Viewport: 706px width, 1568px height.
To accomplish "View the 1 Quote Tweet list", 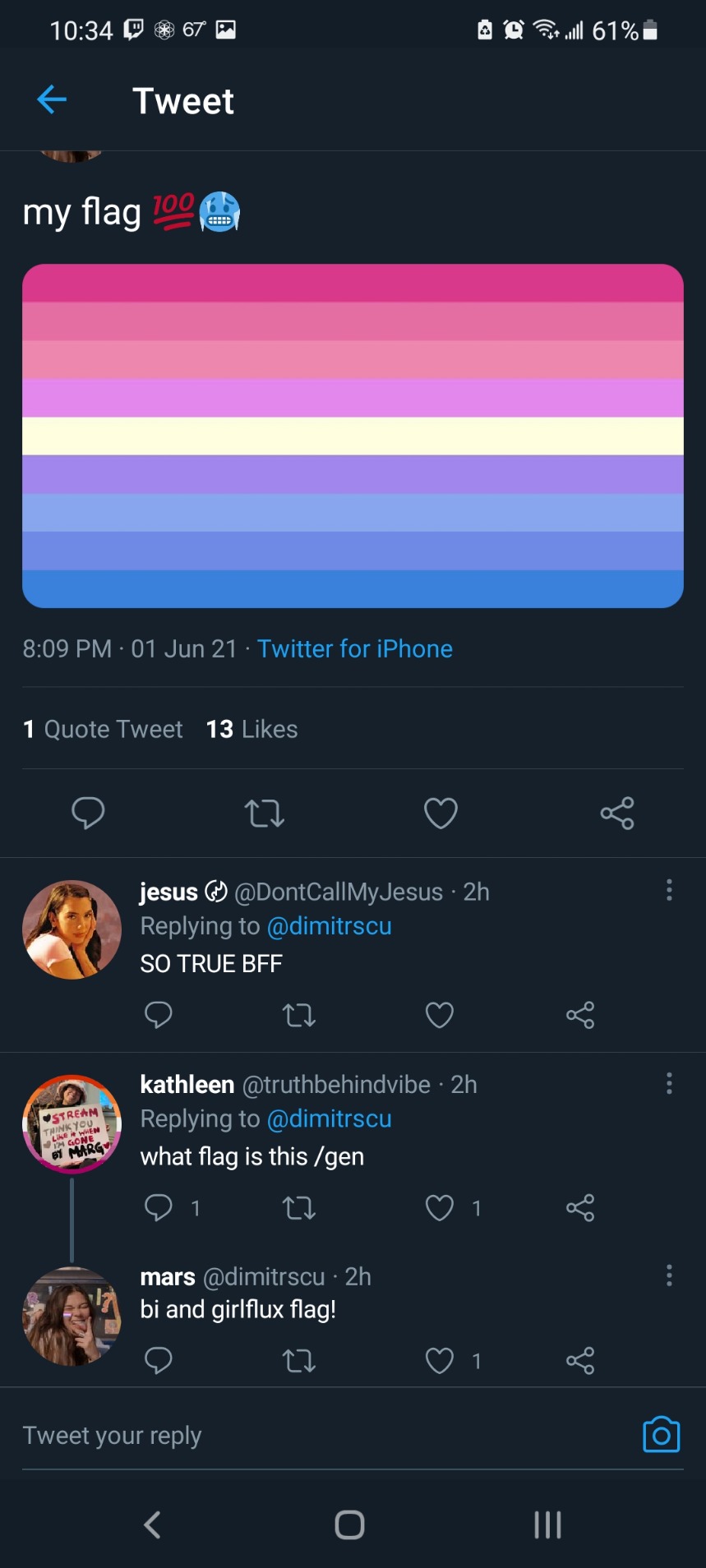I will click(104, 729).
